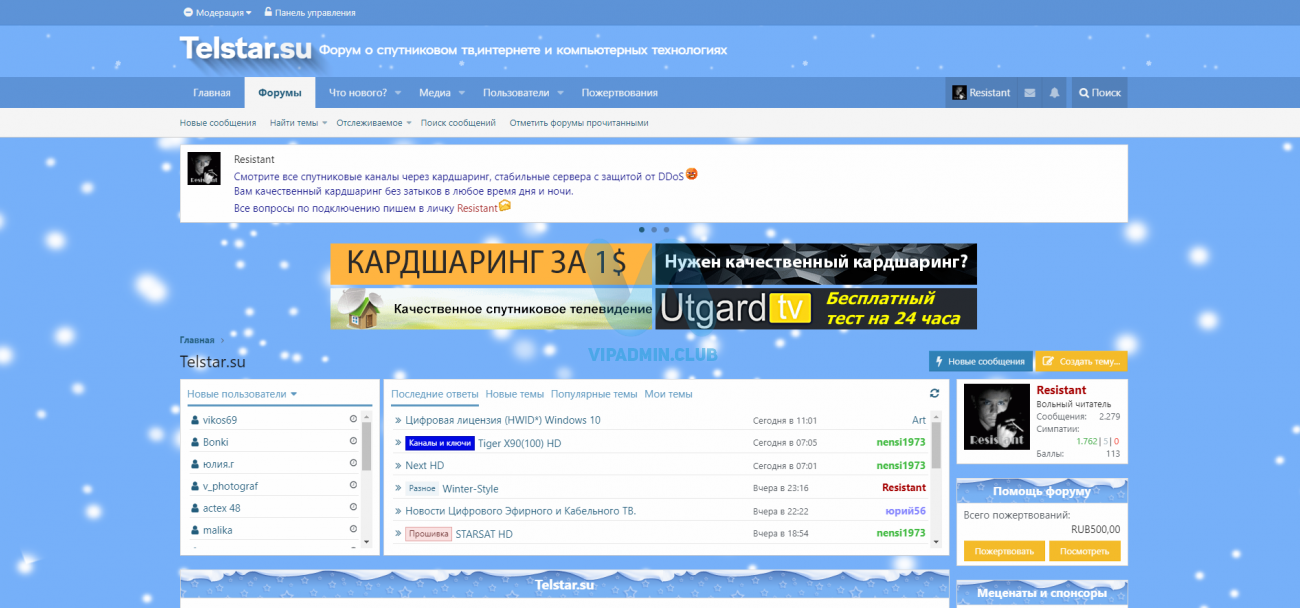Open the large Resistant profile picture
Image resolution: width=1300 pixels, height=608 pixels.
coord(996,417)
